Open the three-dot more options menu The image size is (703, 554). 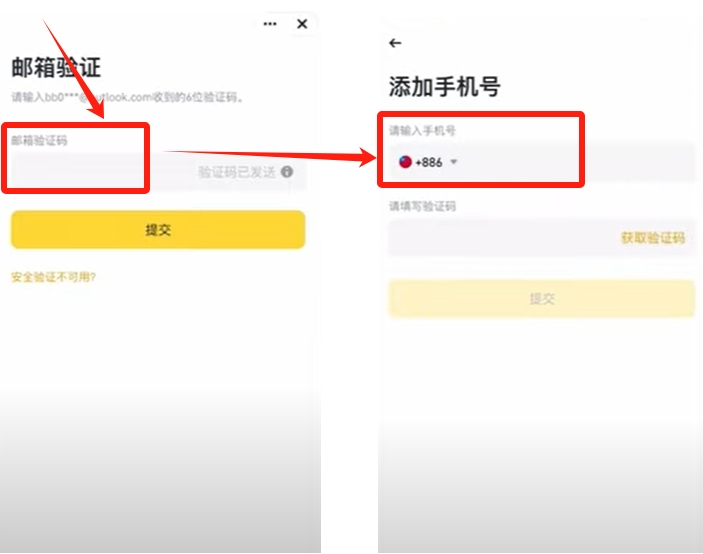pos(270,24)
